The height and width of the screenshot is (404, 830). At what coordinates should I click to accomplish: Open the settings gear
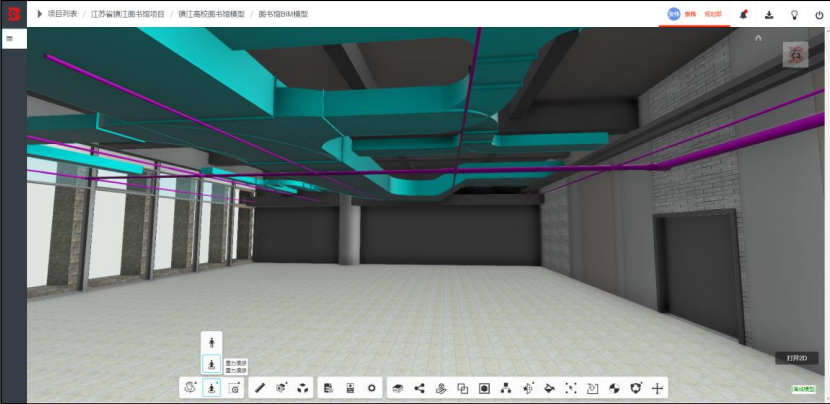coord(372,388)
